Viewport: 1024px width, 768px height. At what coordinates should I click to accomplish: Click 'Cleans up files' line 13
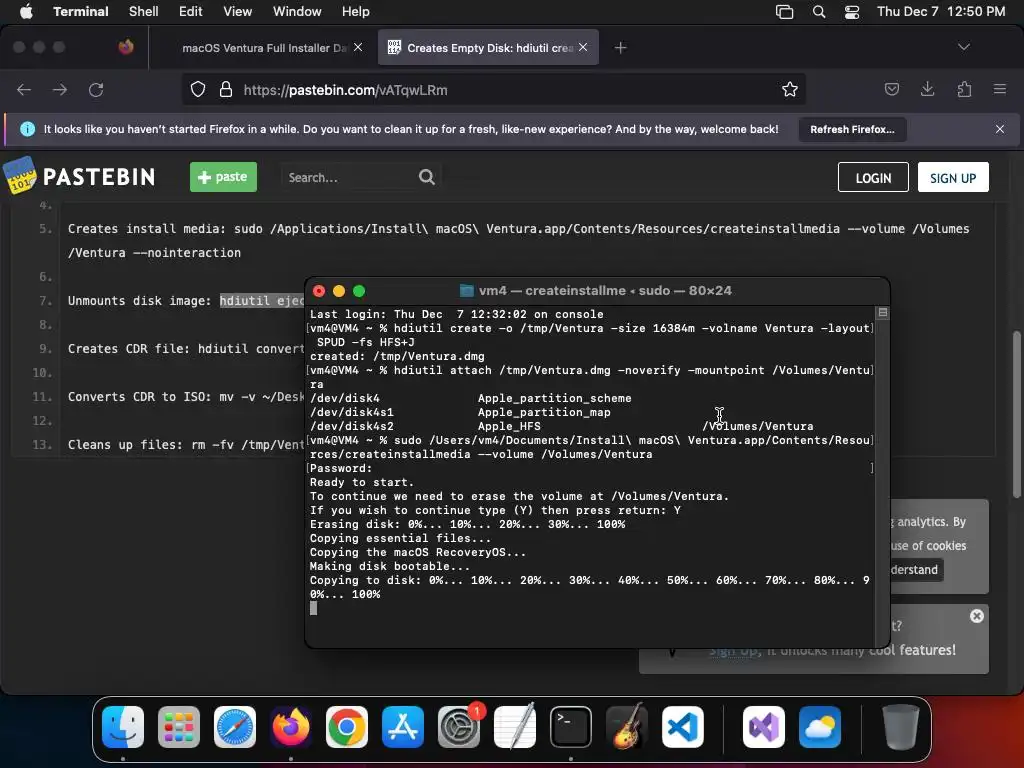pyautogui.click(x=185, y=445)
